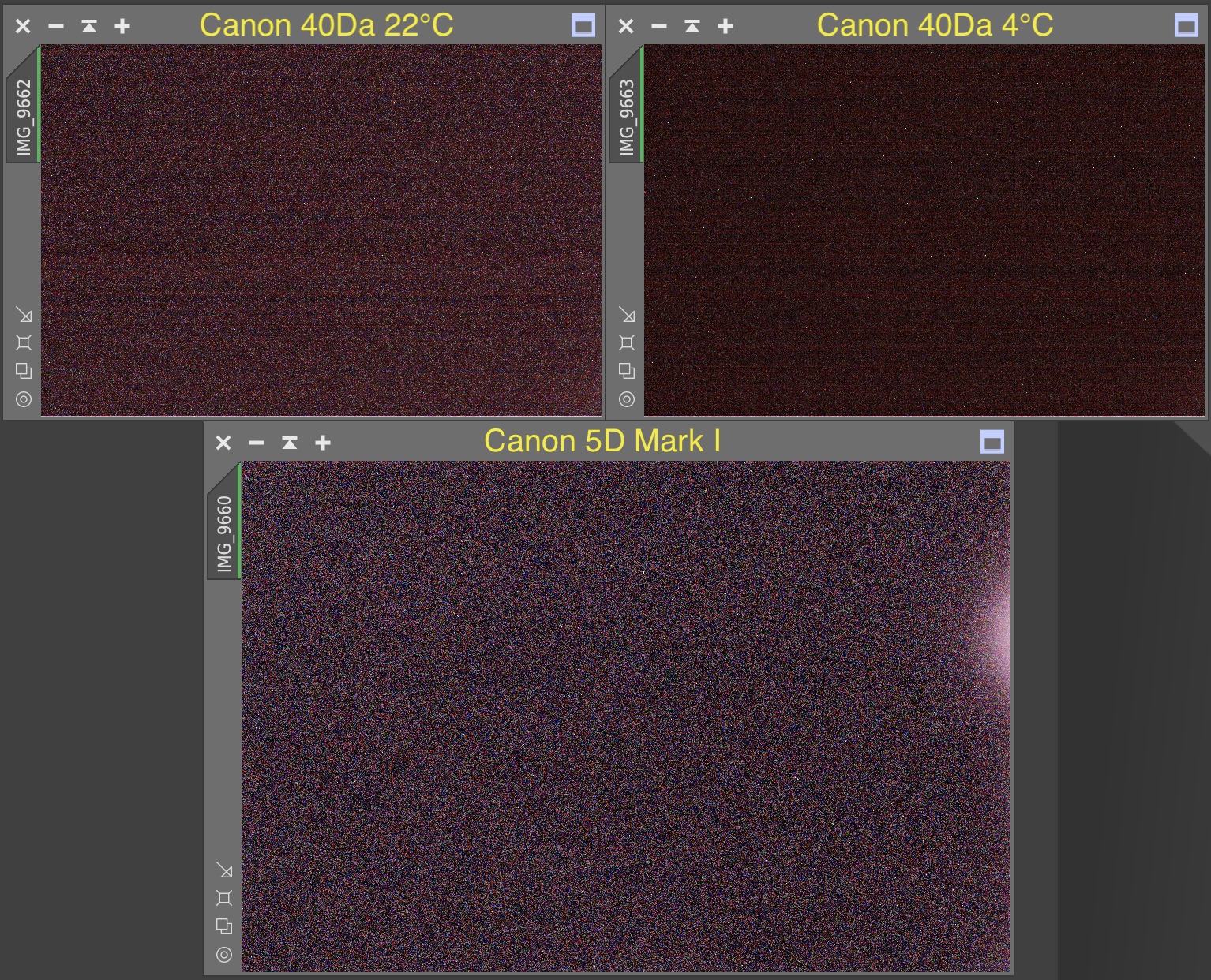Click the circle target icon in IMG_9660 sidebar

tap(224, 955)
